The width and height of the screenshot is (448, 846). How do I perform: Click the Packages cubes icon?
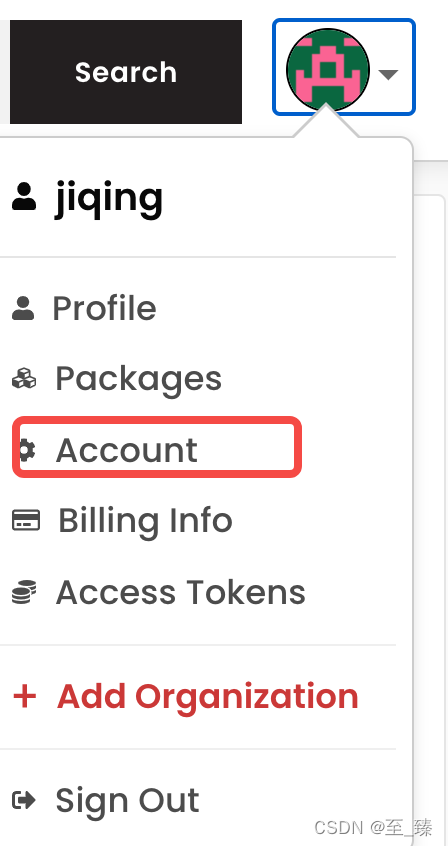coord(24,378)
